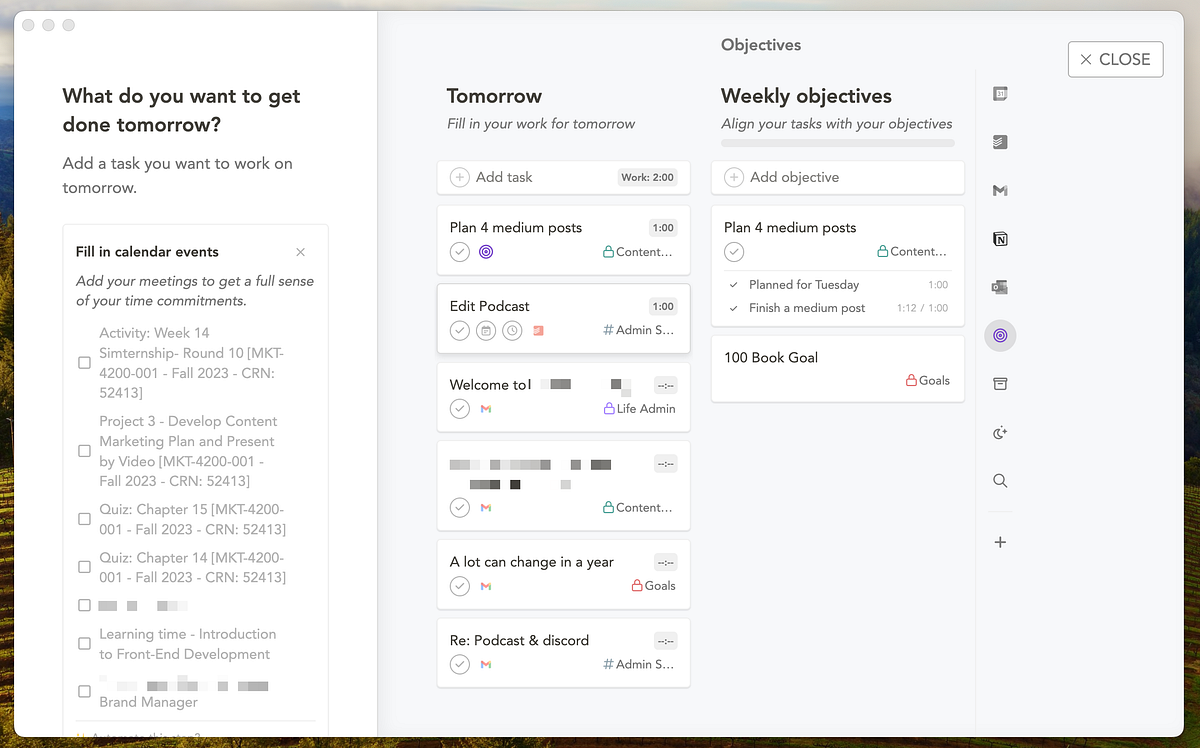This screenshot has width=1200, height=748.
Task: Add new integration with plus icon
Action: point(1000,542)
